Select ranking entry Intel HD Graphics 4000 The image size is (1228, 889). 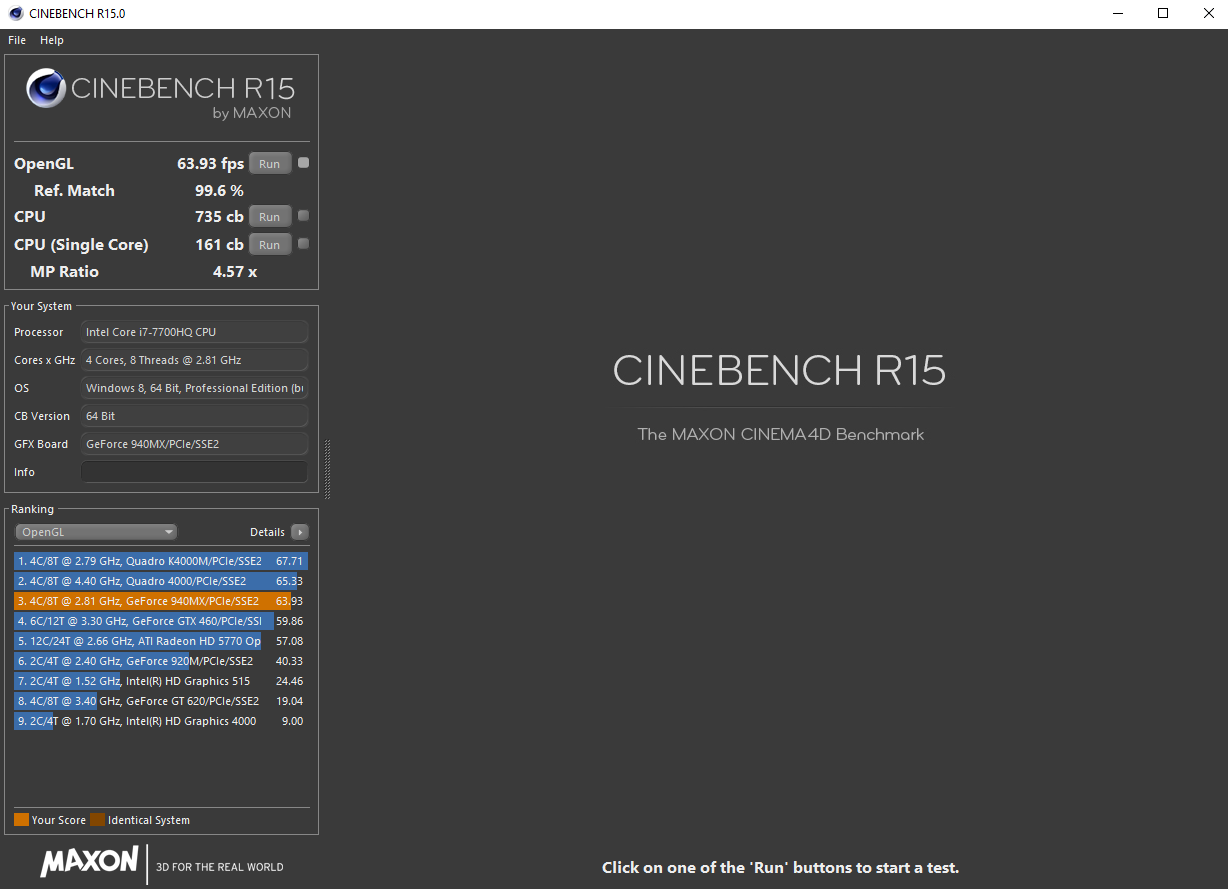161,721
